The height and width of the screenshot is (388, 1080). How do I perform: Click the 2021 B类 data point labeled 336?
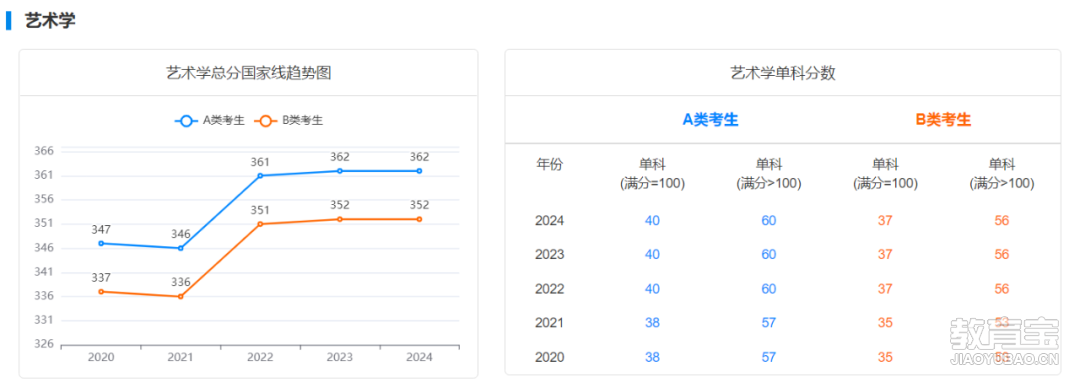(180, 296)
